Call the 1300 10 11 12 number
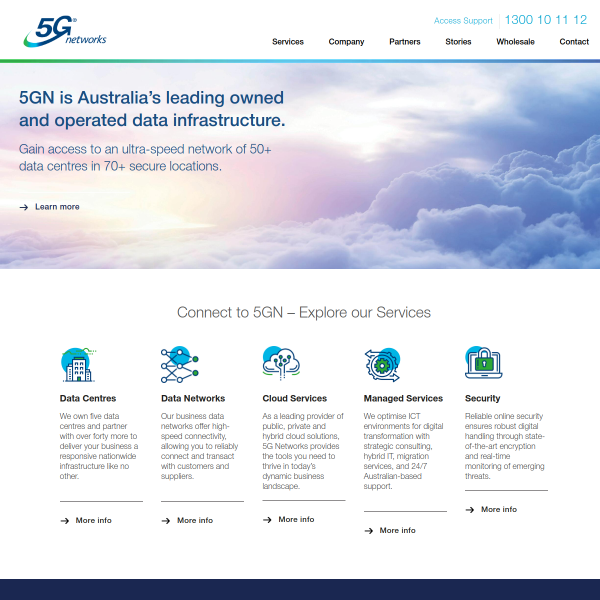This screenshot has width=600, height=600. click(x=546, y=20)
